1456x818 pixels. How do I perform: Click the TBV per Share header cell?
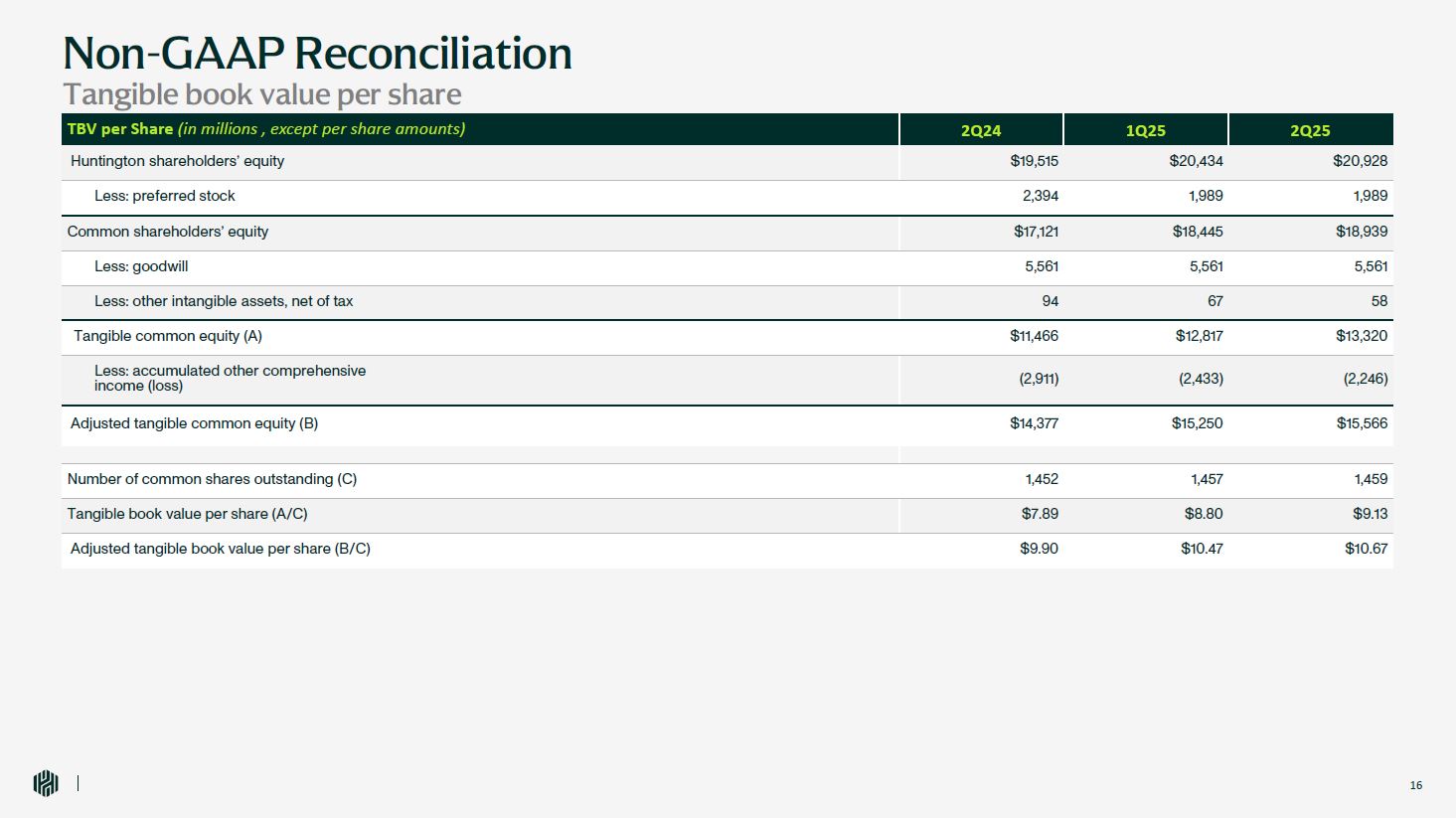265,129
